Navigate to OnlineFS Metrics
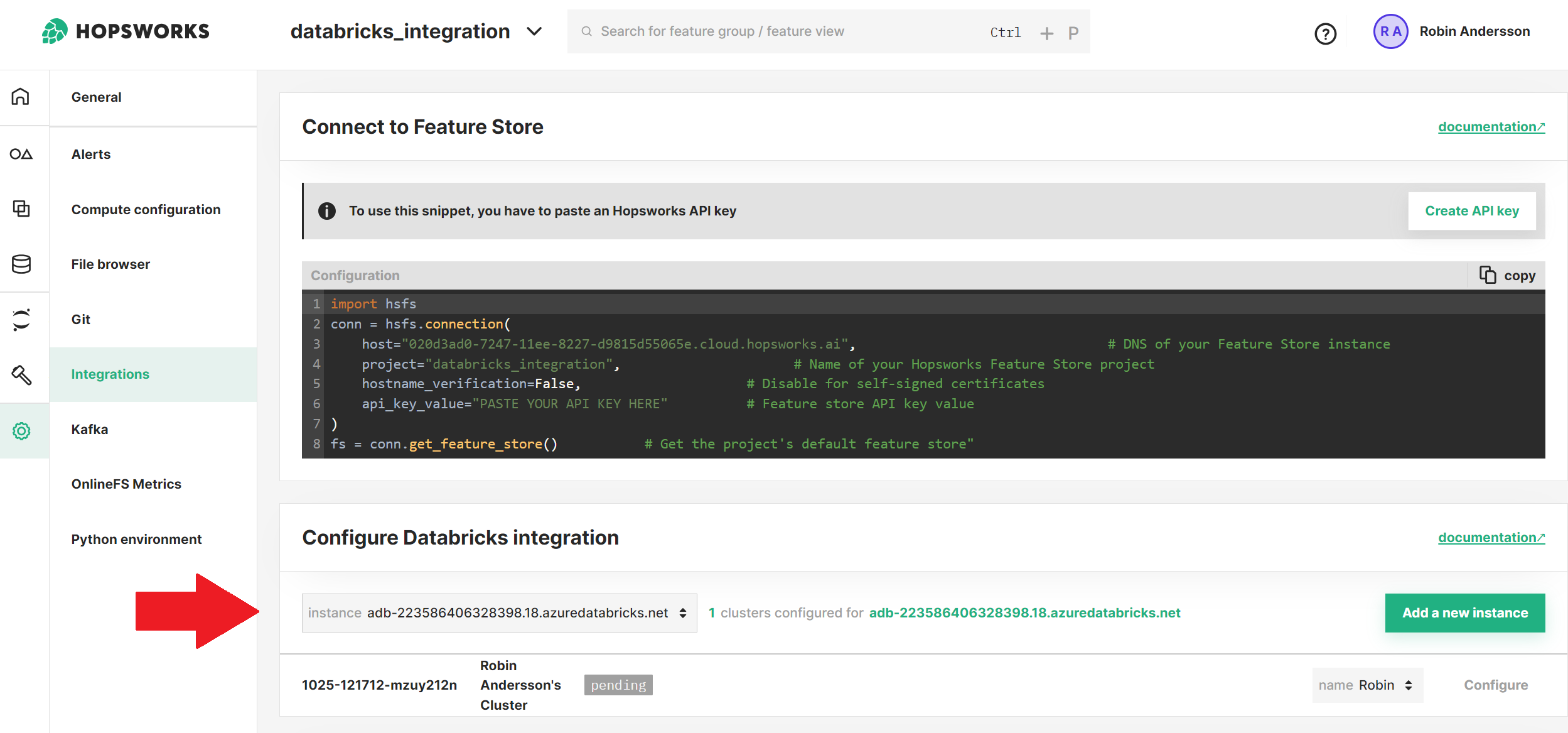The image size is (1568, 733). pyautogui.click(x=126, y=484)
